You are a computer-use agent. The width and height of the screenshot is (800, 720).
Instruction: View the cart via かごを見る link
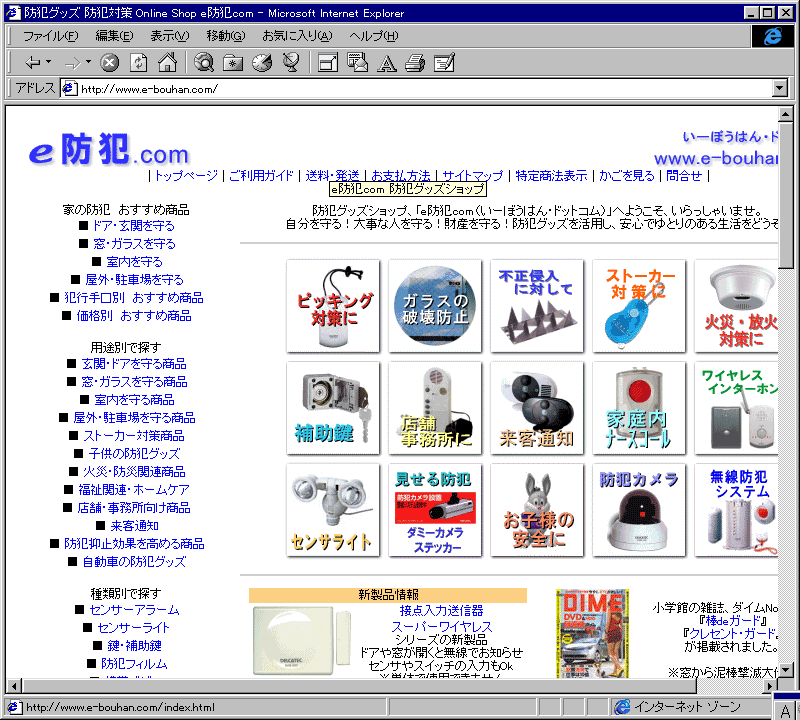(x=627, y=176)
